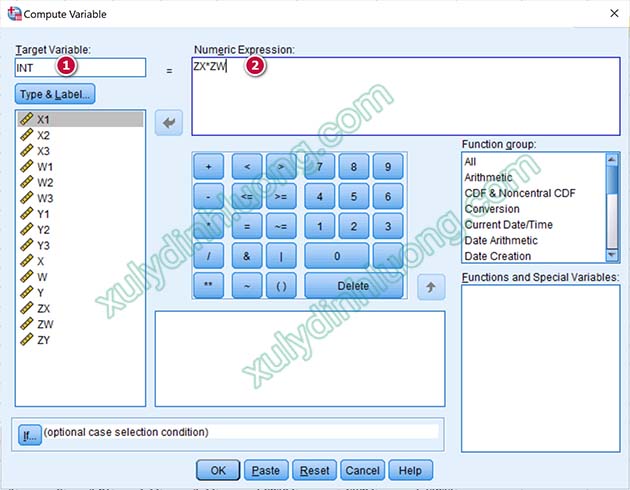
Task: Select Current Date/Time function group
Action: 534,225
